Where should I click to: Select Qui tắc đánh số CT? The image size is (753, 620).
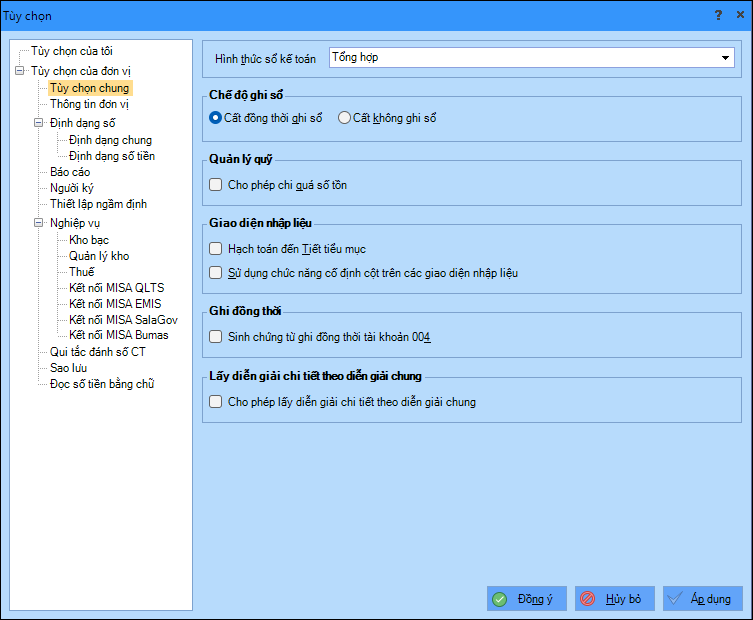click(97, 352)
